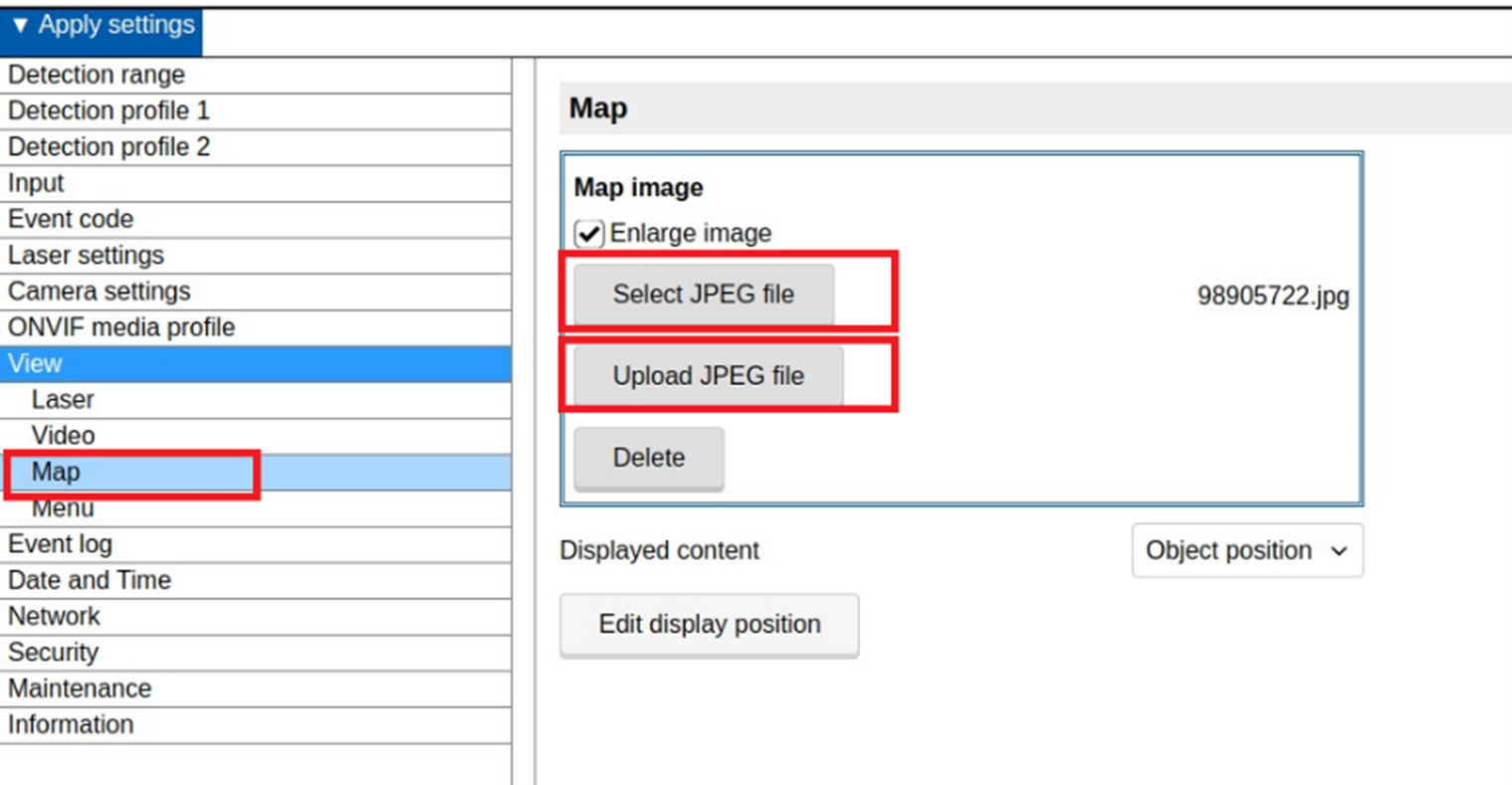Open the Event log section
1512x785 pixels.
coord(60,544)
